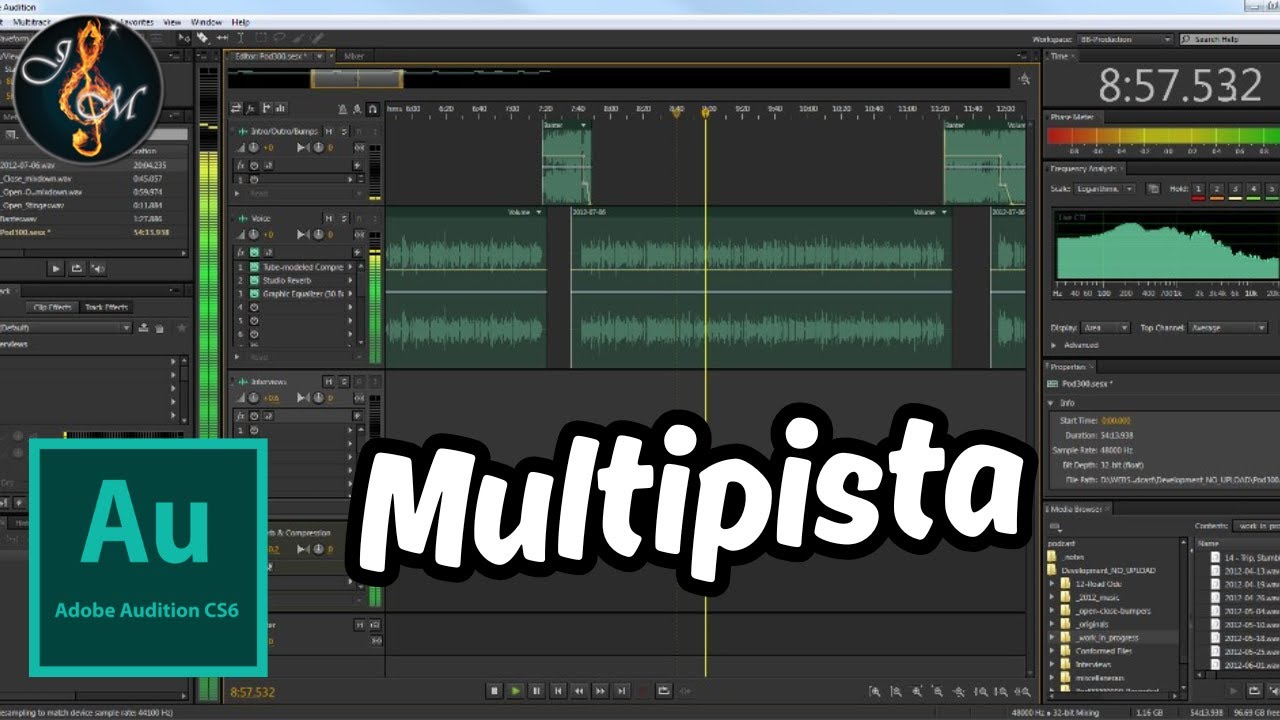This screenshot has height=720, width=1280.
Task: Select the Slip tool in toolbar
Action: pos(222,38)
